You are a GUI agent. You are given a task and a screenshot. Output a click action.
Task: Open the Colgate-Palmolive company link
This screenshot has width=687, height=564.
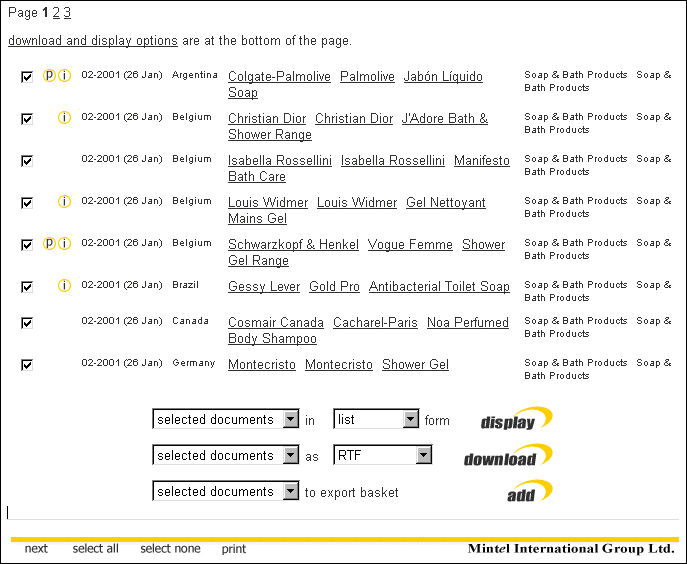coord(279,77)
